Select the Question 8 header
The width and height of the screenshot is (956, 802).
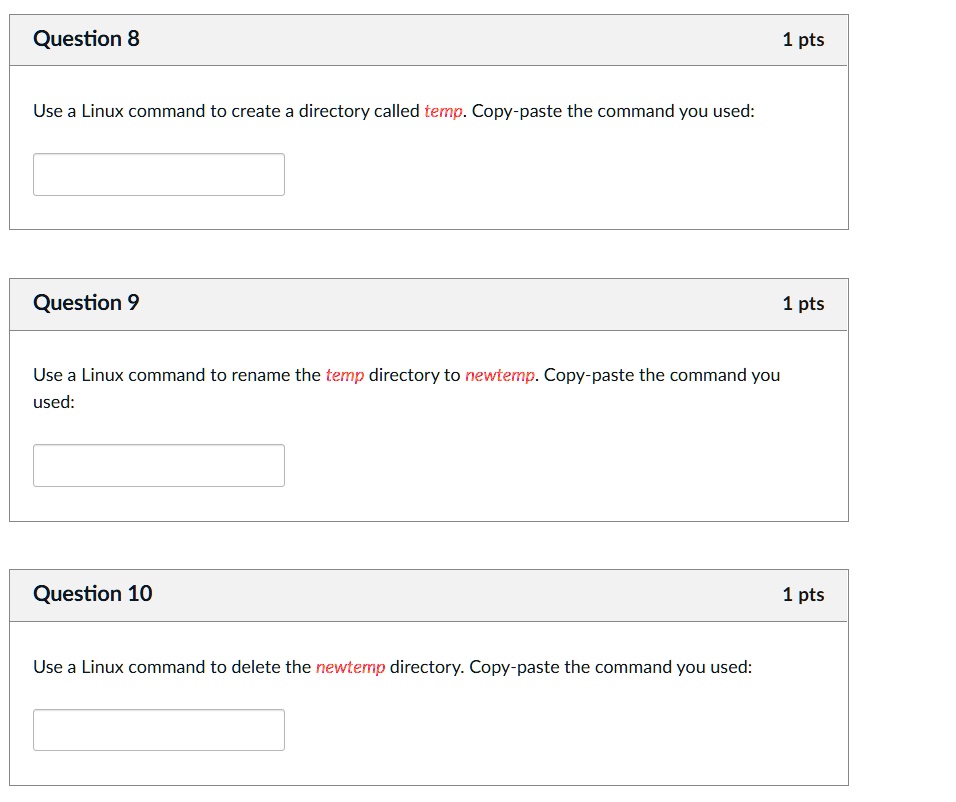86,39
